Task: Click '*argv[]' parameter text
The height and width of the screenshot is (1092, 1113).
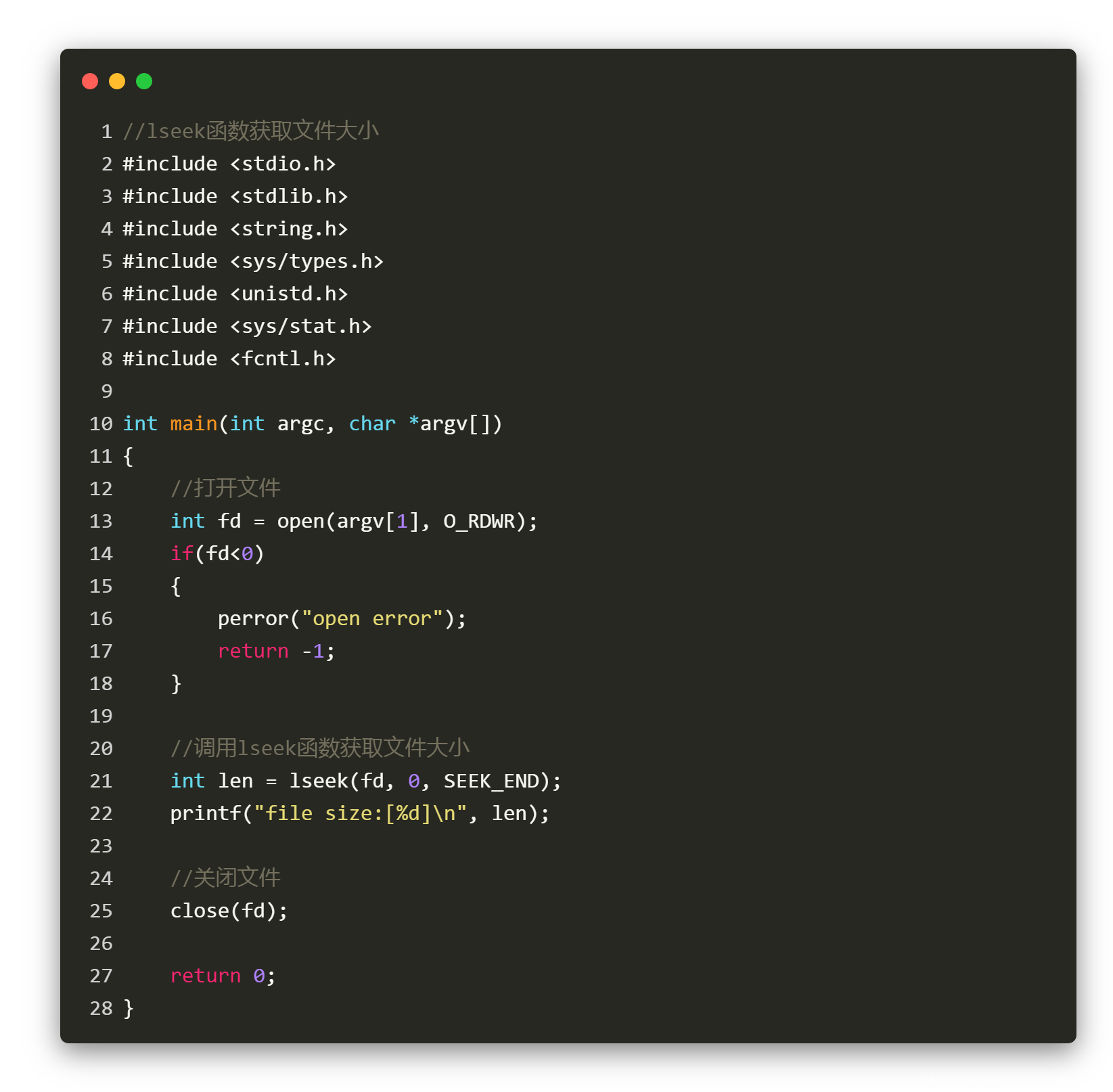Action: pos(455,424)
